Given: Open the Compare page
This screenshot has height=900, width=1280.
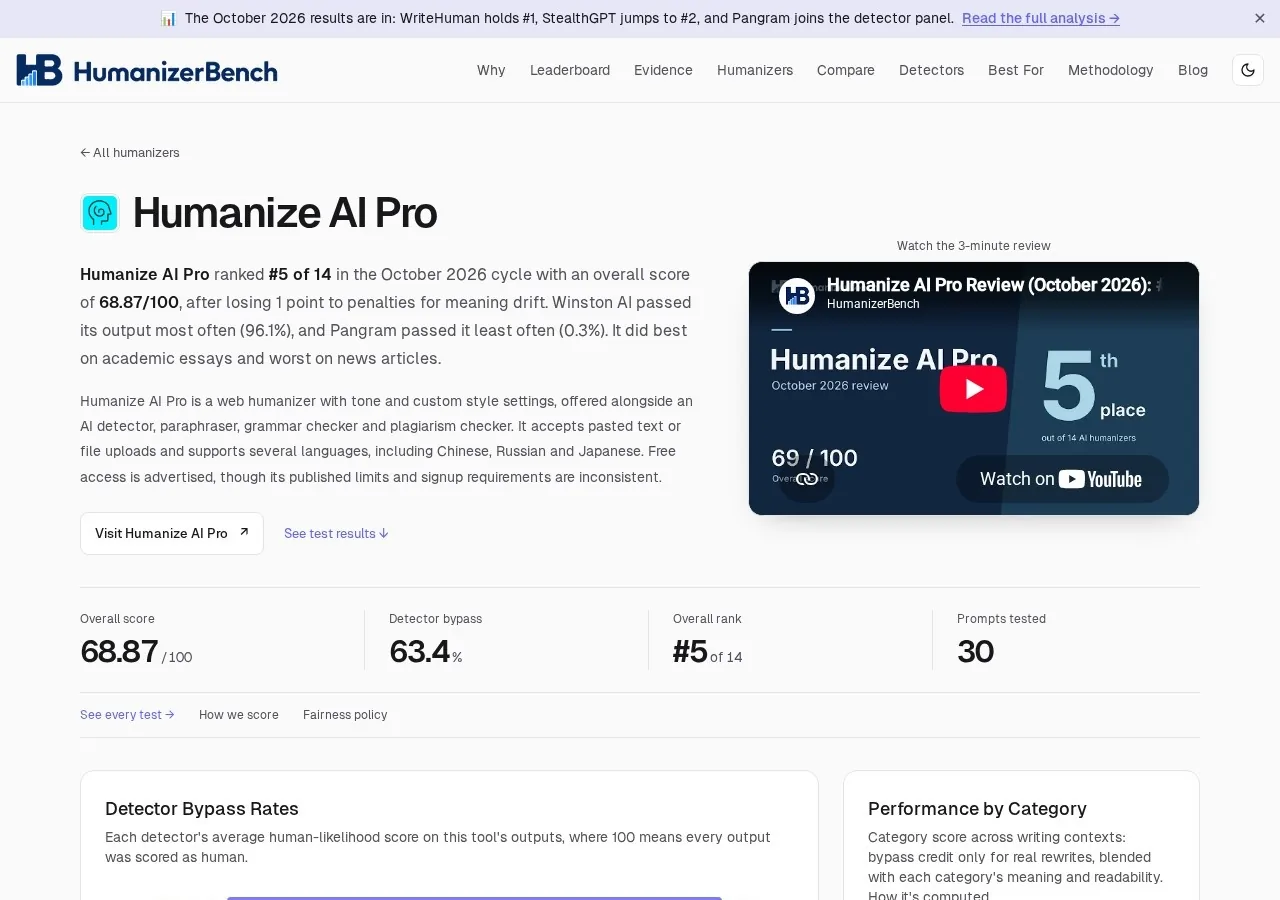Looking at the screenshot, I should [x=846, y=70].
